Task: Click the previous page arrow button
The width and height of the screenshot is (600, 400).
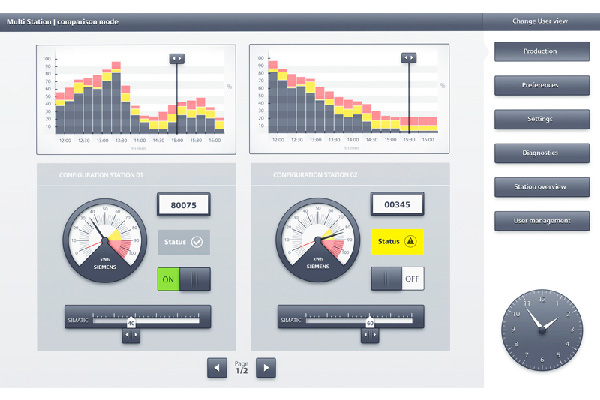Action: point(217,368)
